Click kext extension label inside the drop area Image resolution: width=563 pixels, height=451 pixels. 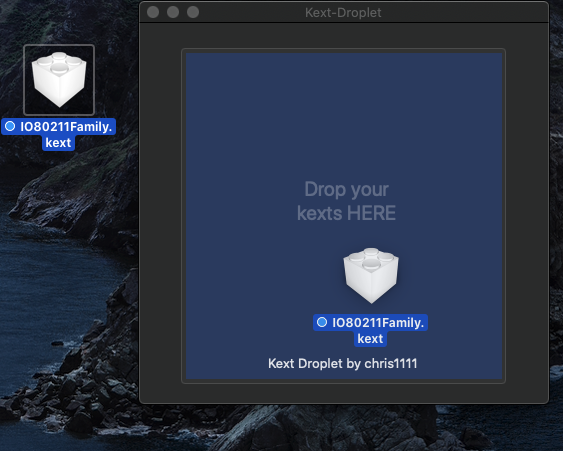coord(370,339)
